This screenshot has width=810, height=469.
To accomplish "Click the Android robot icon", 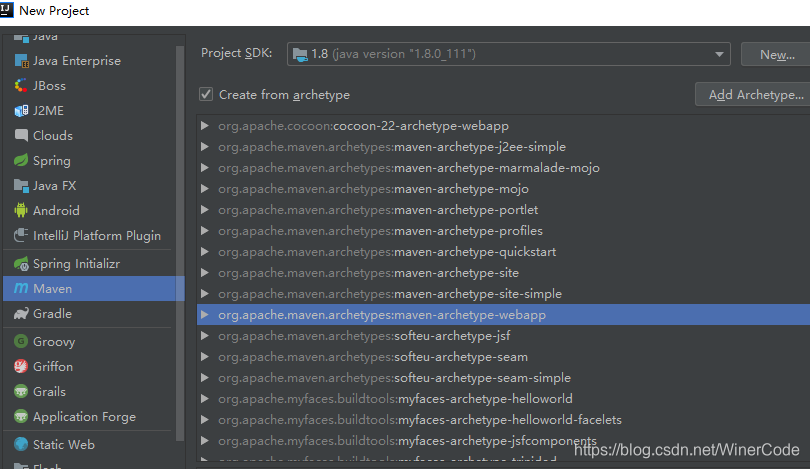I will pos(21,210).
